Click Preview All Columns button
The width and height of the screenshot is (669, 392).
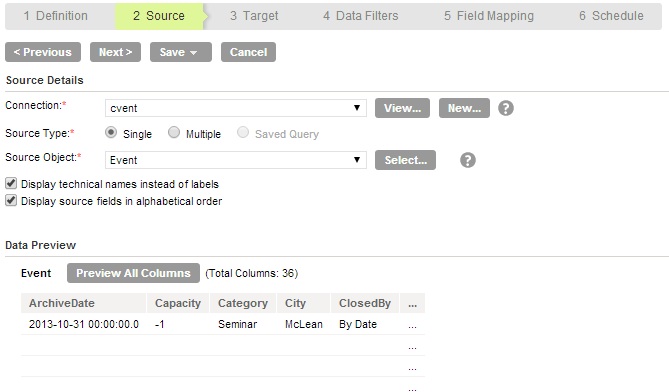coord(133,273)
